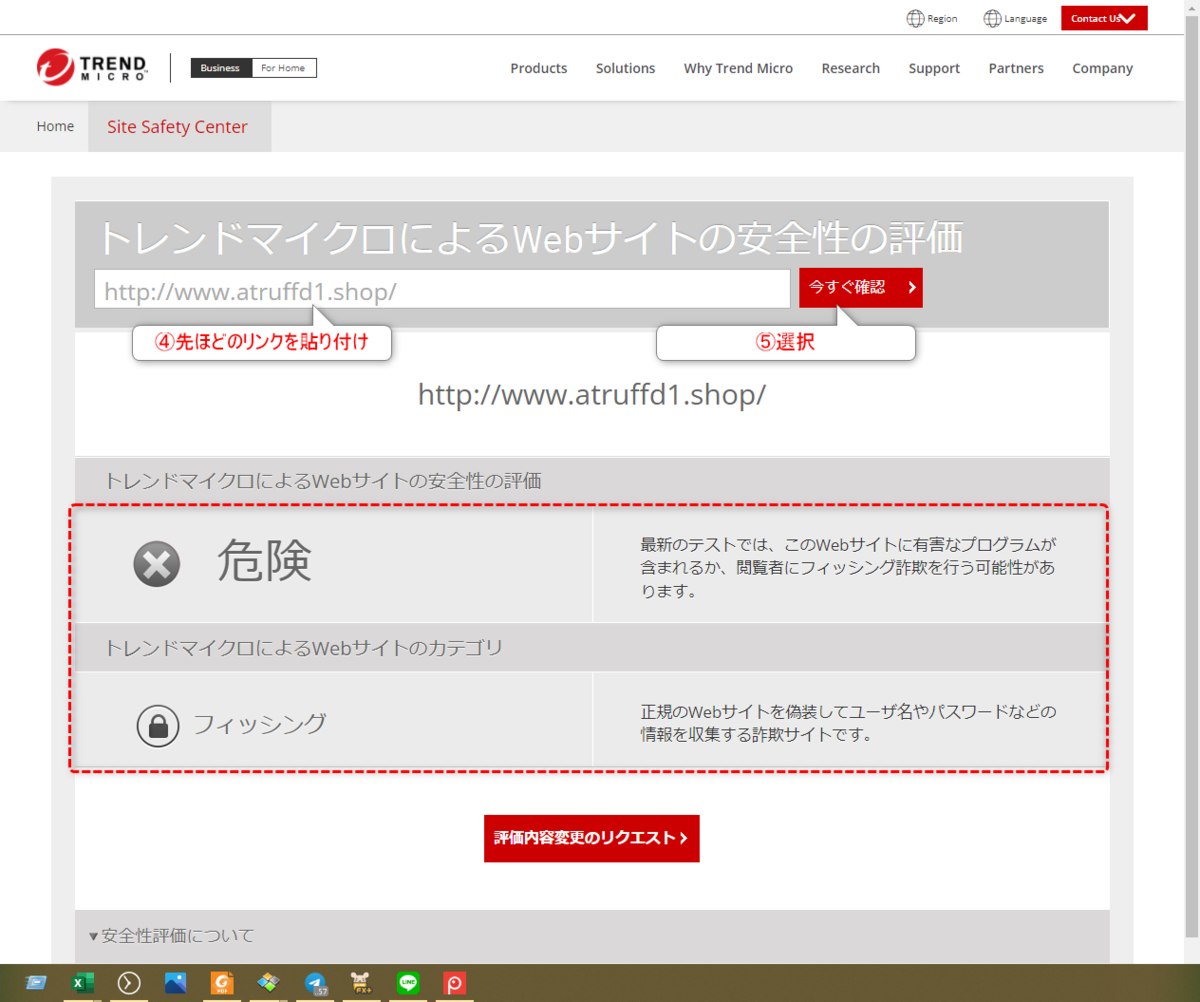Click the フィッシング category text
The width and height of the screenshot is (1200, 1002).
pyautogui.click(x=260, y=724)
